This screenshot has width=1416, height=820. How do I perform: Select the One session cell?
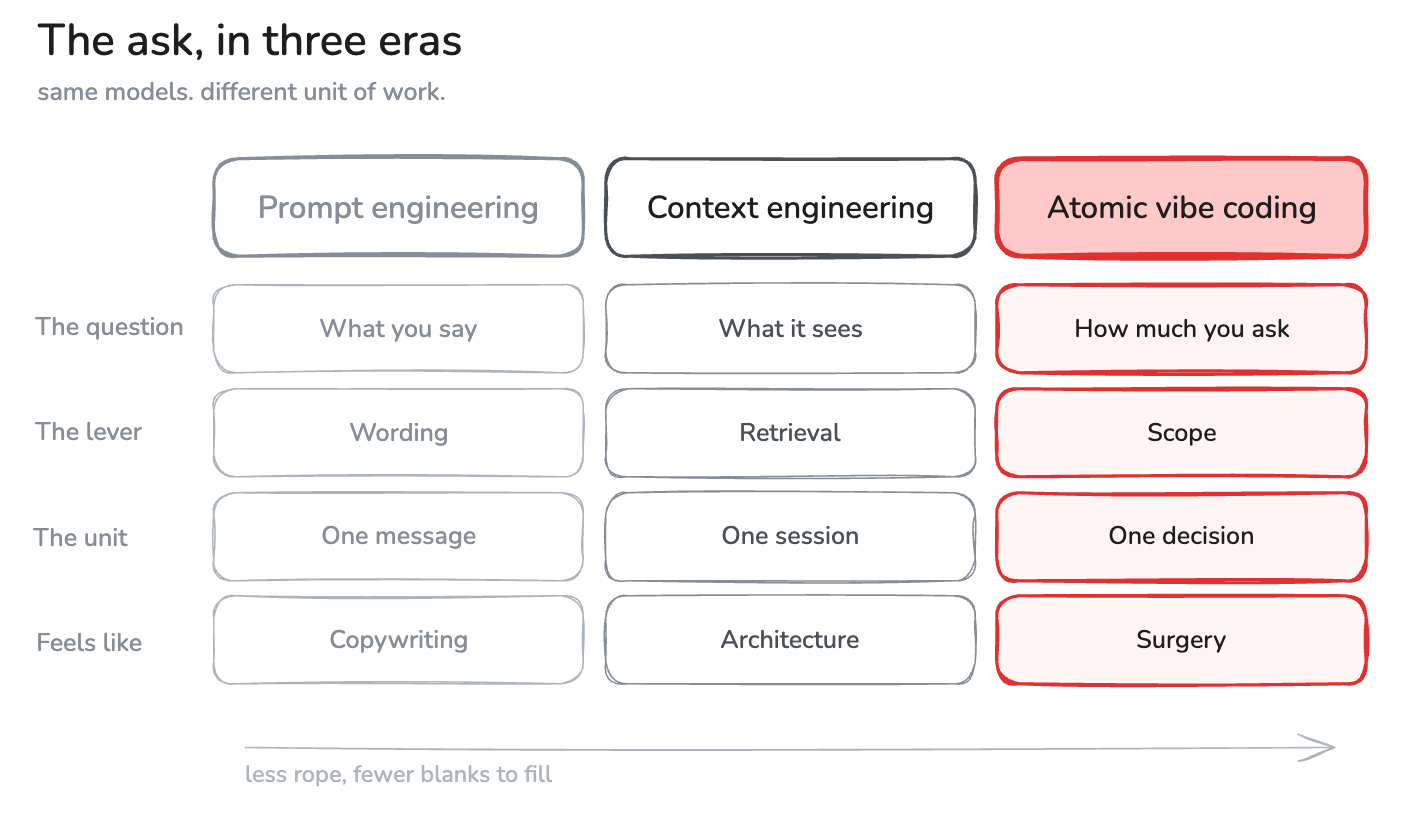(x=790, y=536)
